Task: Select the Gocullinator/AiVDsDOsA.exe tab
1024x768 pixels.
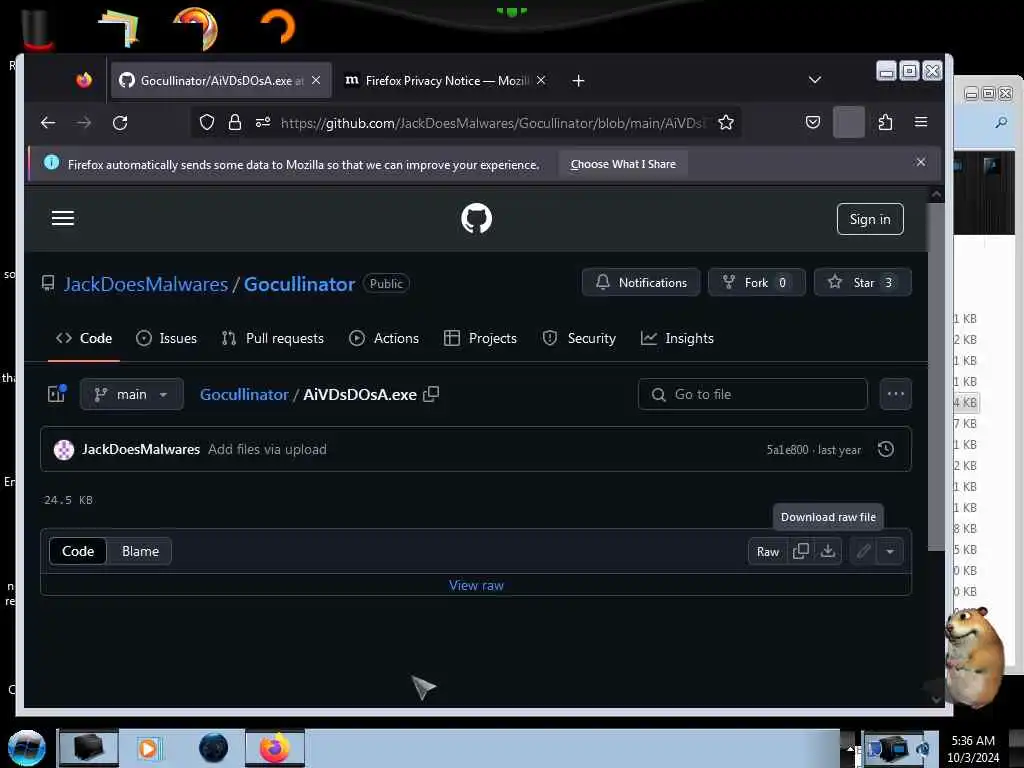Action: (221, 80)
